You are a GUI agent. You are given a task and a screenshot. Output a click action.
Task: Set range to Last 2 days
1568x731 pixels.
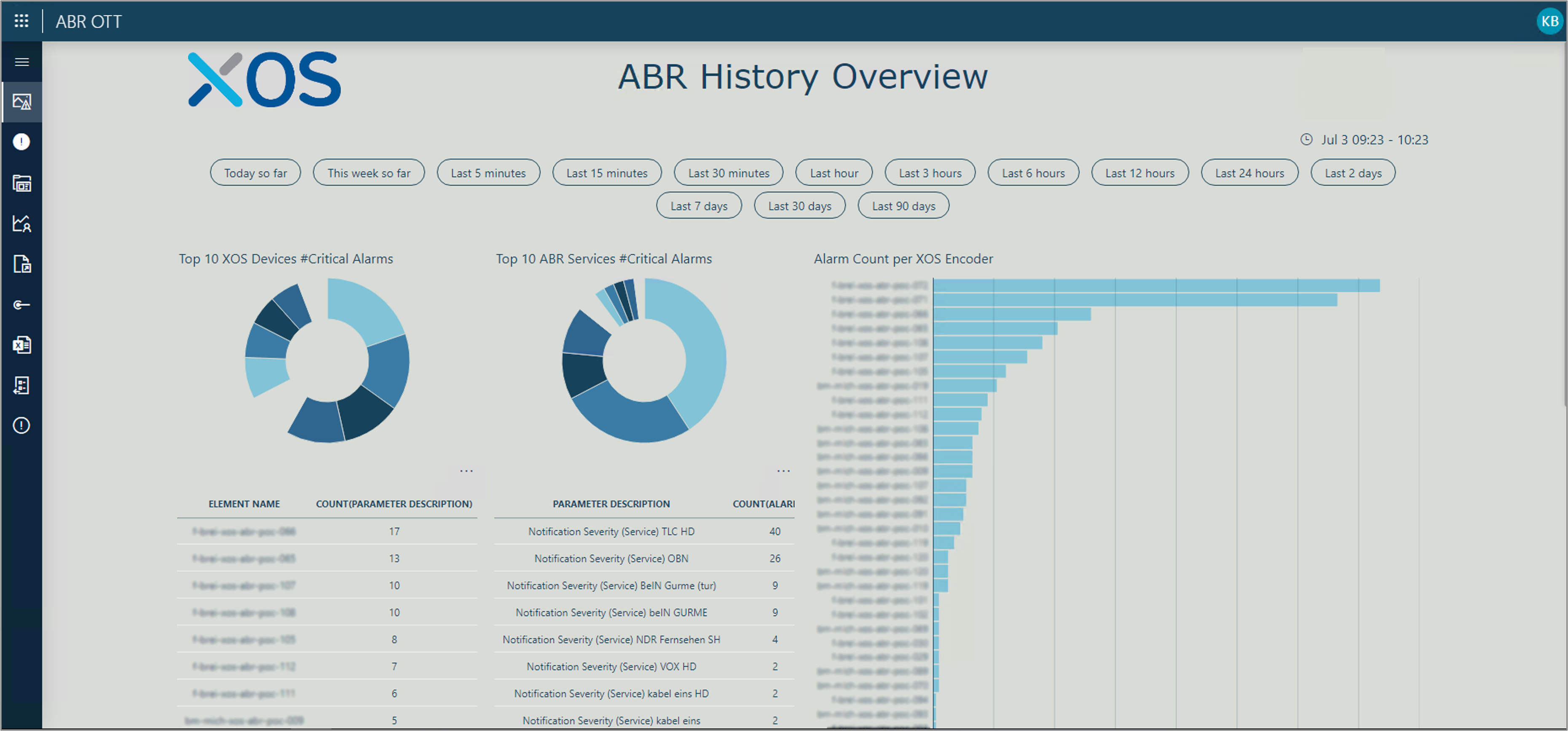point(1353,173)
